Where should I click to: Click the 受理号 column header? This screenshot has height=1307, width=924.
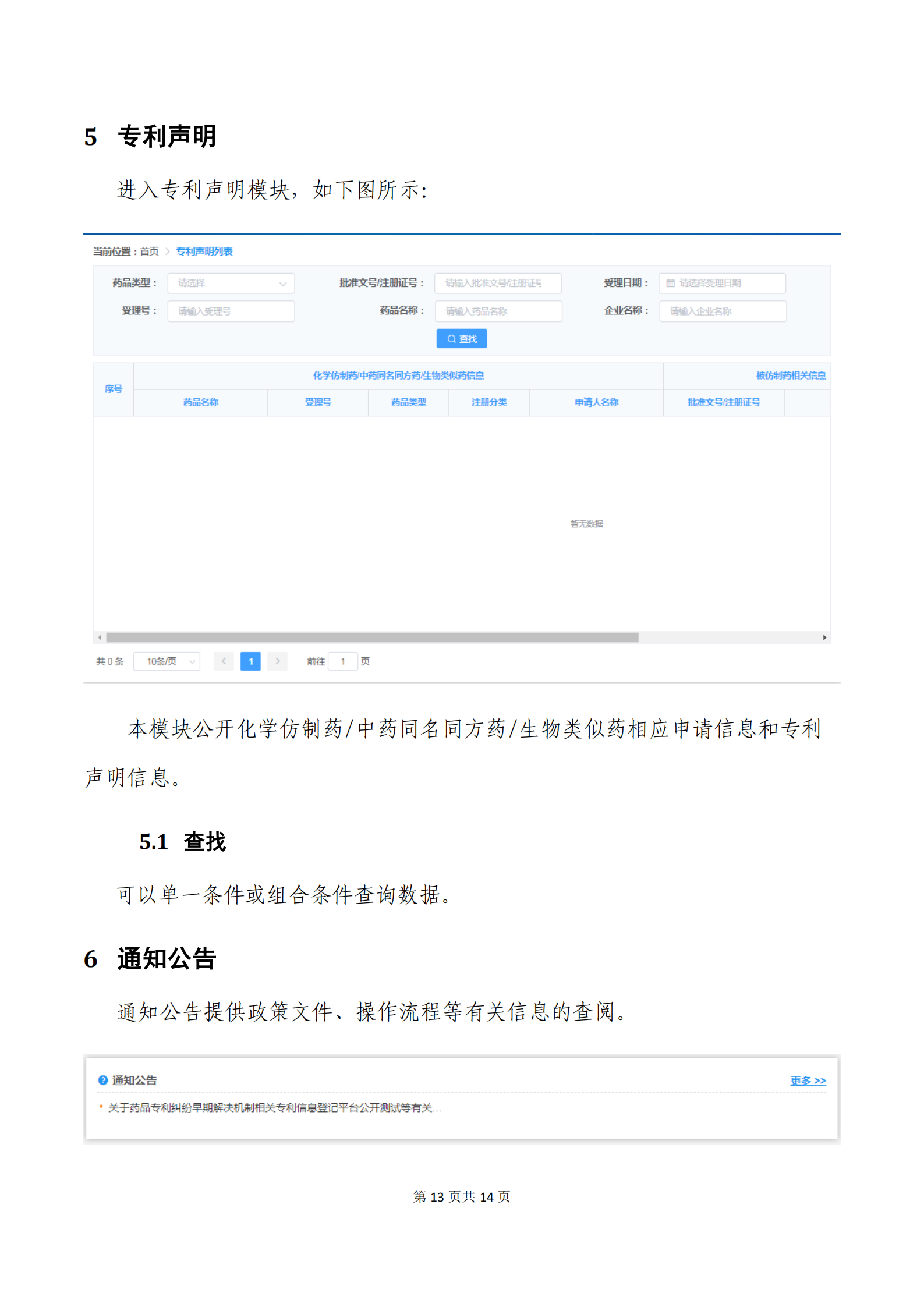tap(318, 402)
